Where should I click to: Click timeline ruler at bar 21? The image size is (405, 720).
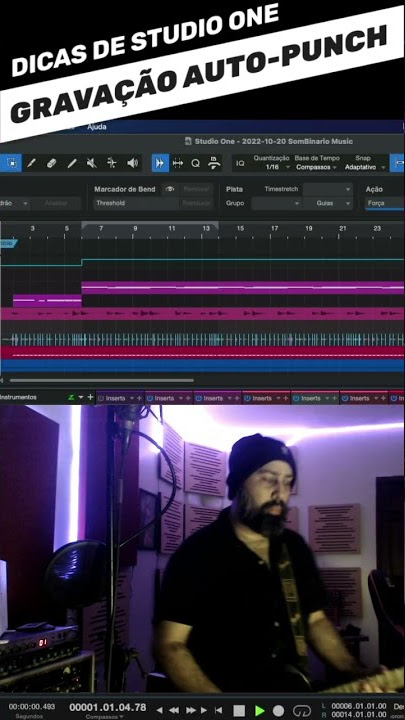tap(343, 228)
